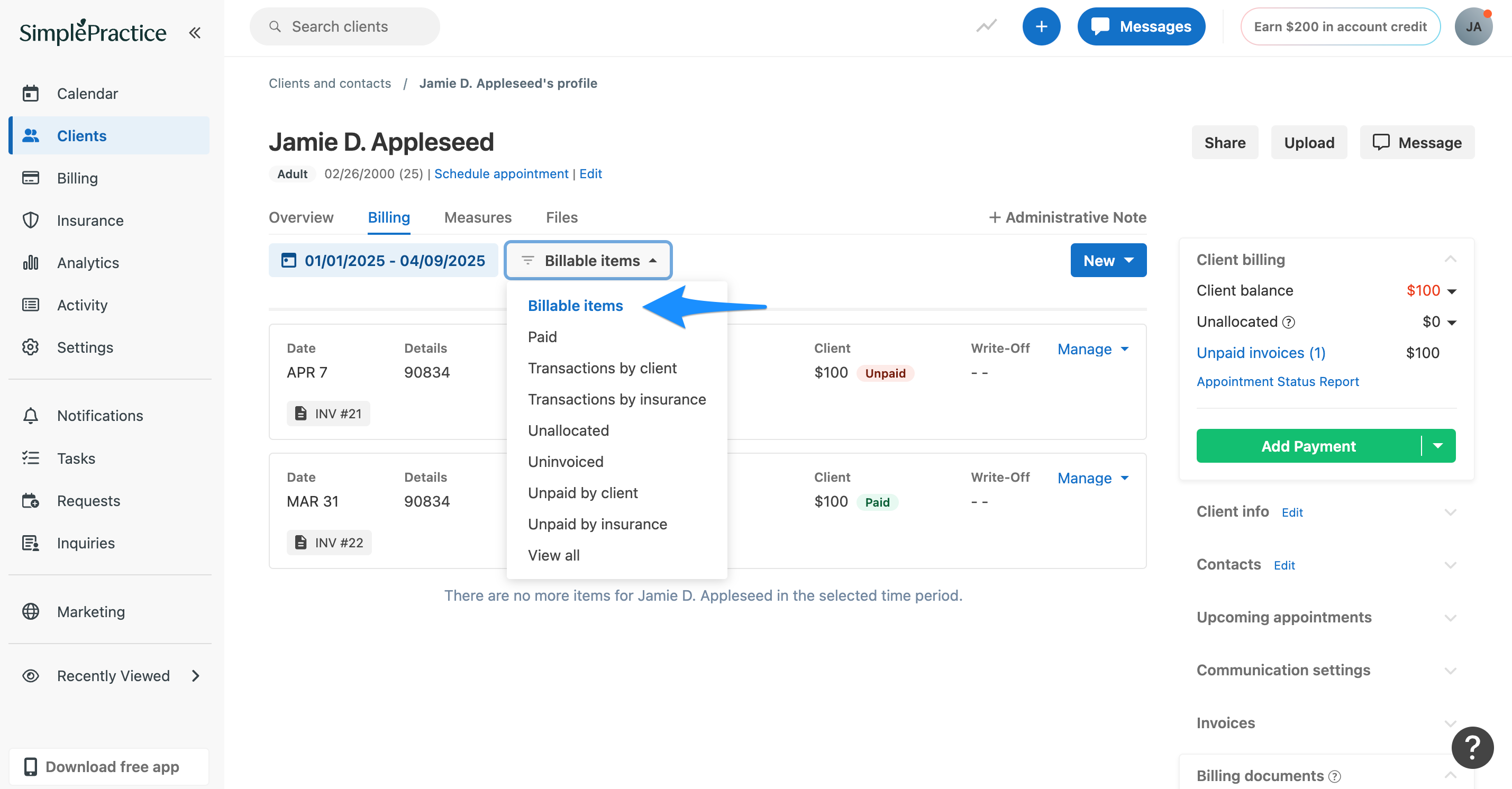Open the date range picker 01/01/2025 - 04/09/2025
1512x789 pixels.
pyautogui.click(x=382, y=260)
